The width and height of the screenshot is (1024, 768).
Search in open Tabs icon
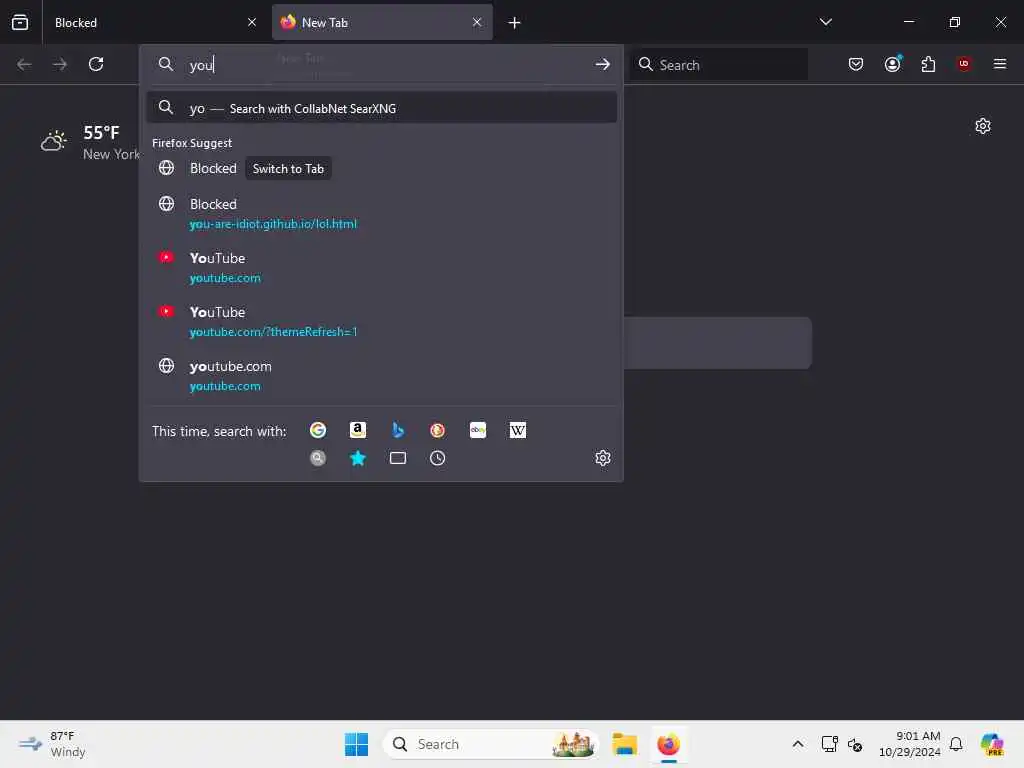[398, 458]
